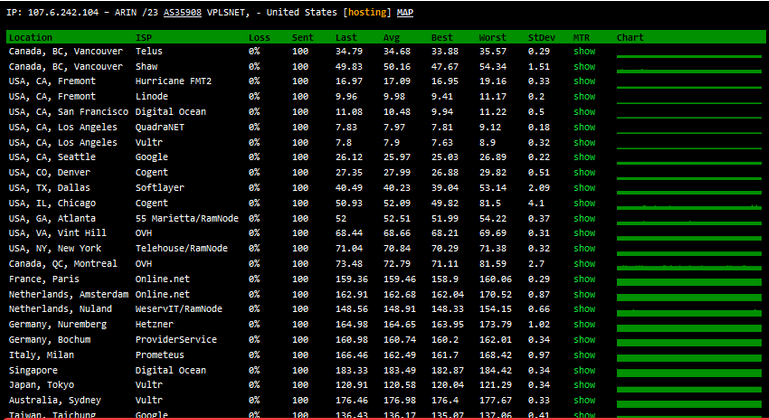Click 55 Marietta/RamNode ISP cell
Viewport: 769px width, 420px height.
pos(187,218)
